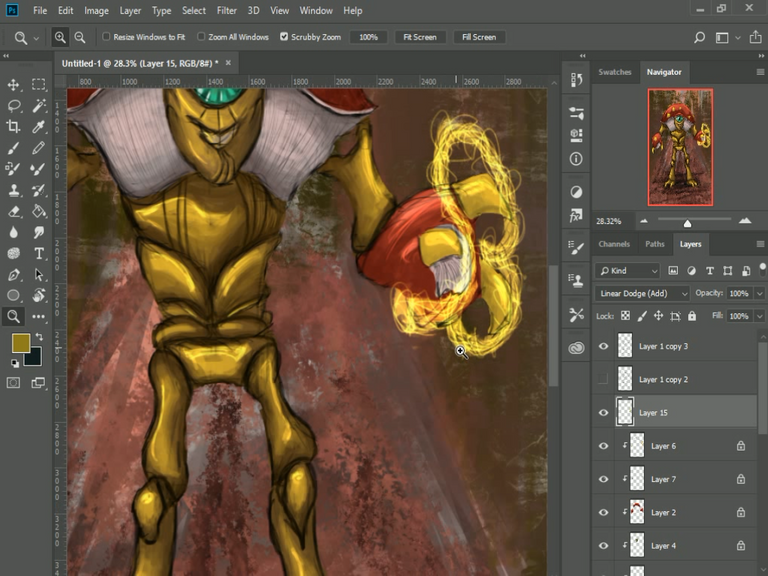Open the Filter menu

tap(227, 10)
